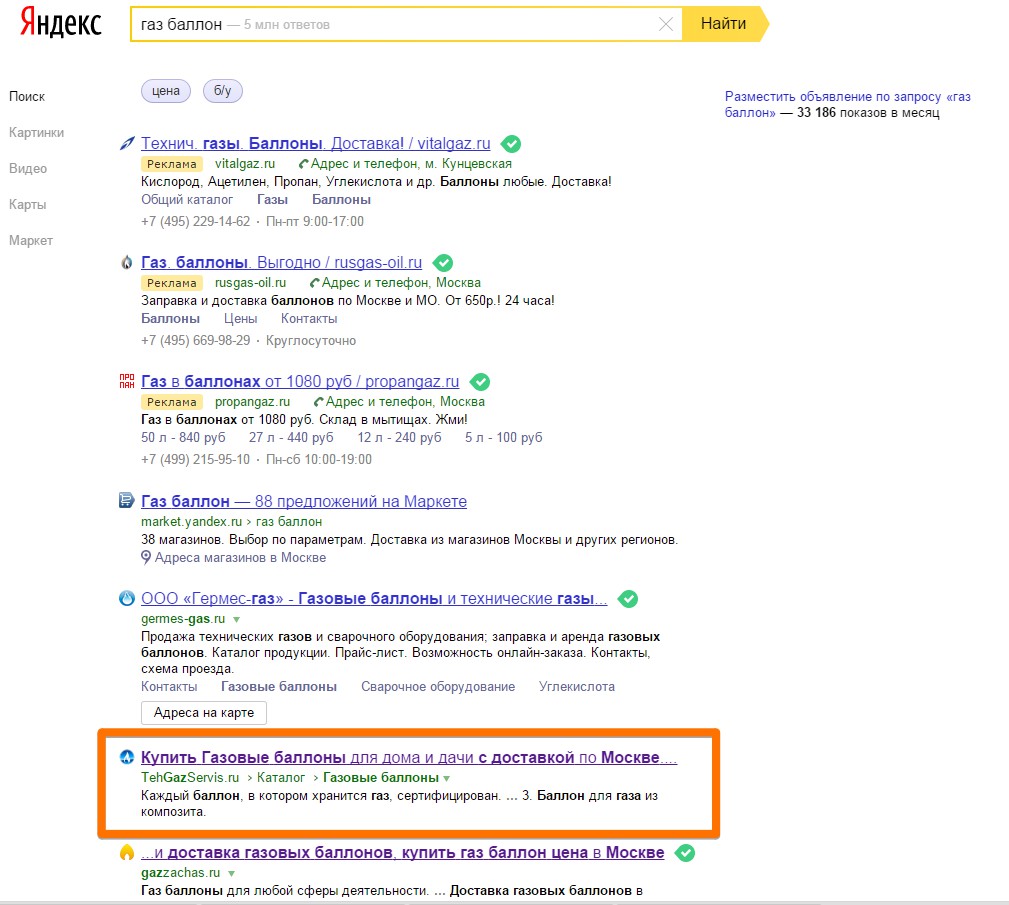
Task: Click the verified badge next to gazzachas.ru title
Action: pyautogui.click(x=685, y=853)
